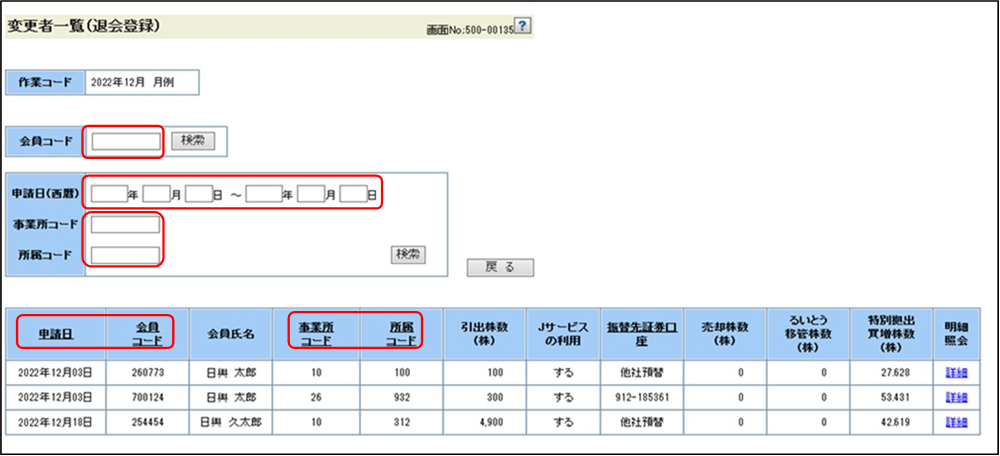The height and width of the screenshot is (456, 1000).
Task: Click the 申請日 end day field
Action: (352, 193)
